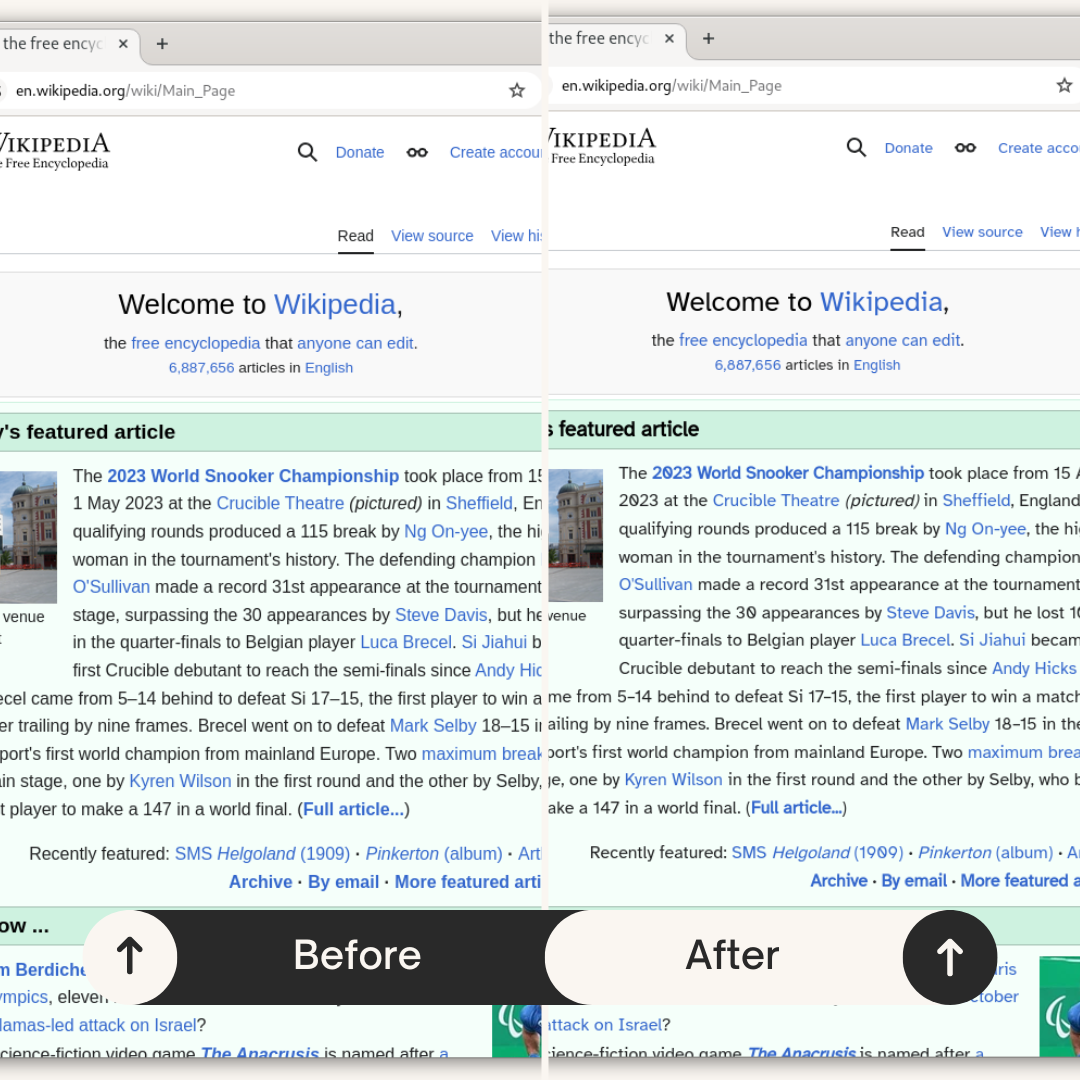Image resolution: width=1080 pixels, height=1080 pixels.
Task: Bookmark the page with Before window star
Action: tap(517, 90)
